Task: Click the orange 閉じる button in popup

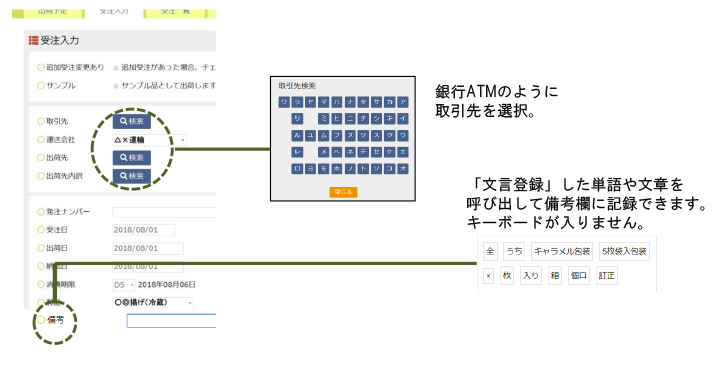Action: [x=343, y=192]
